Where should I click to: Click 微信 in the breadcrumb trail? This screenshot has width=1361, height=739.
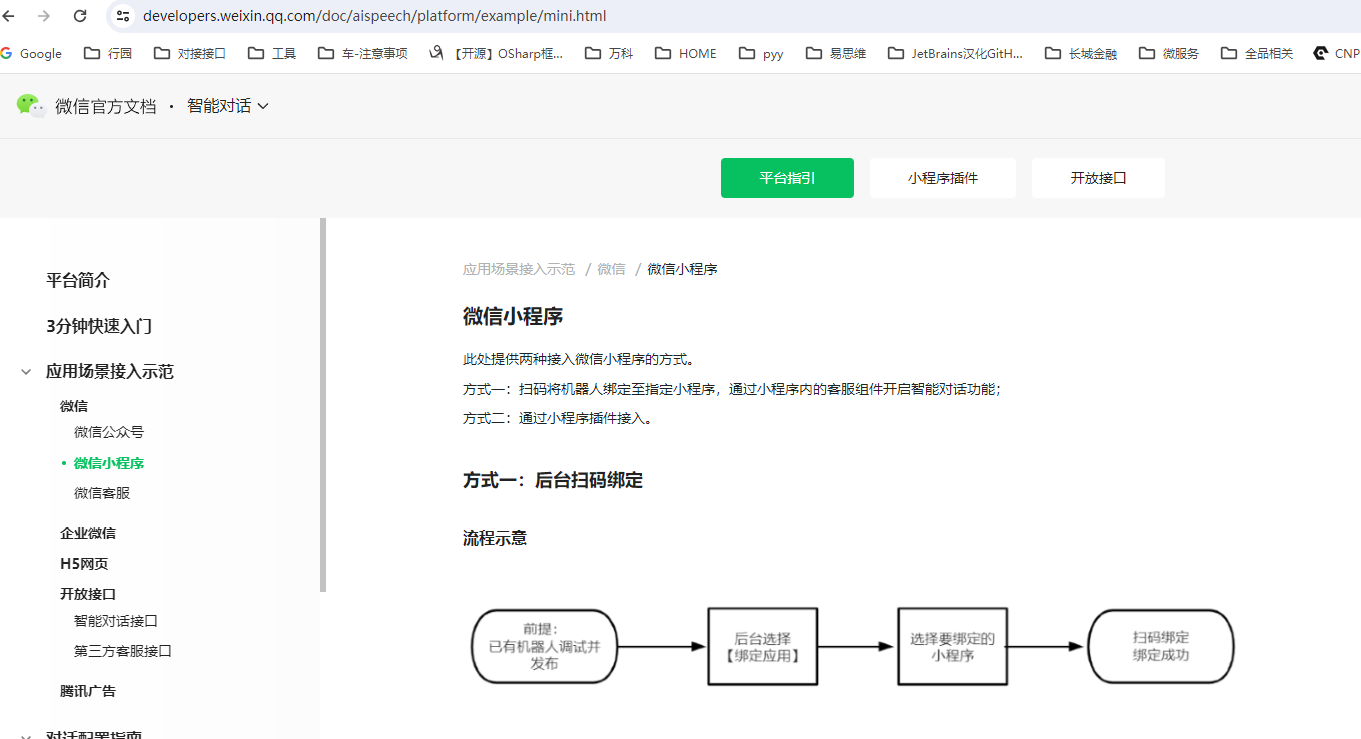[611, 269]
